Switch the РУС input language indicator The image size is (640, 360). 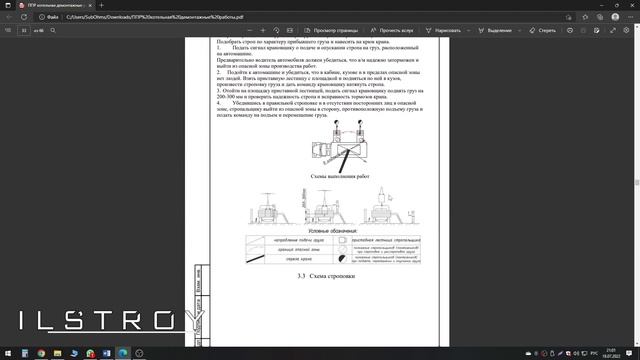click(x=594, y=353)
